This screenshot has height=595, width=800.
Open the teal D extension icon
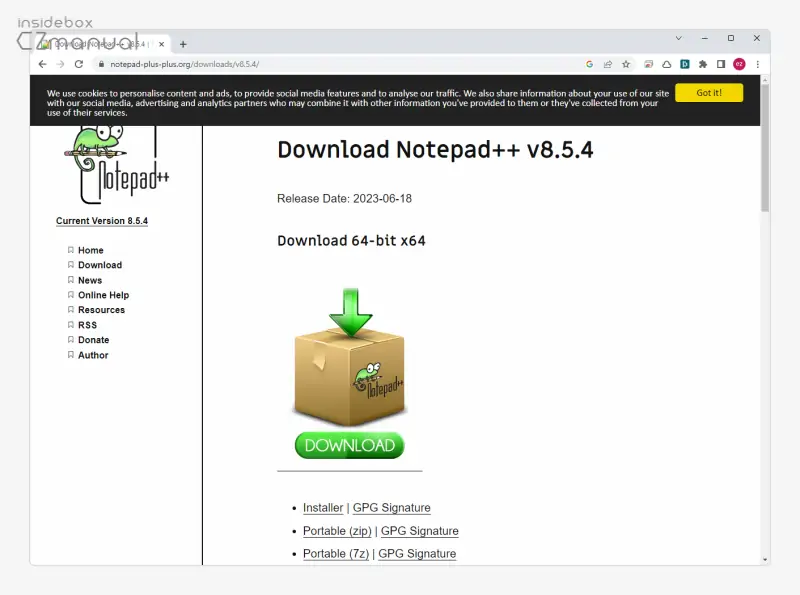(683, 63)
